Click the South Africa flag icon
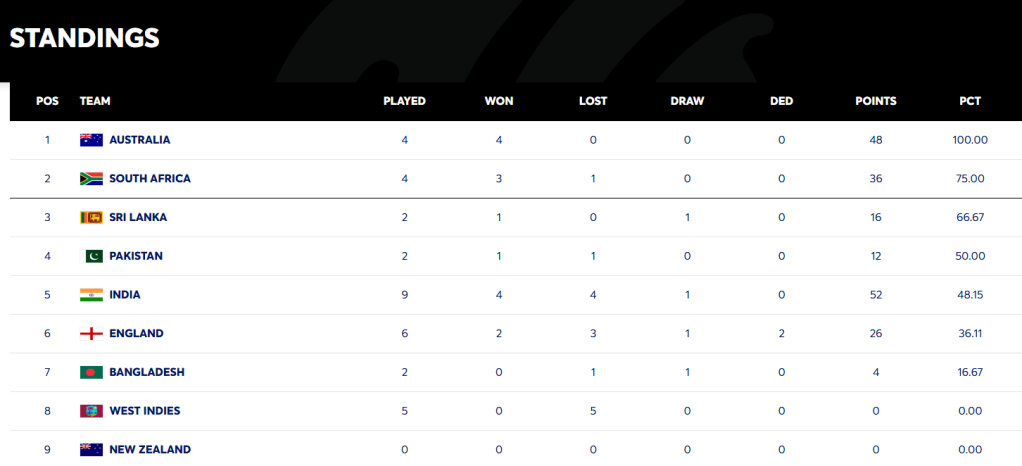 pyautogui.click(x=91, y=179)
